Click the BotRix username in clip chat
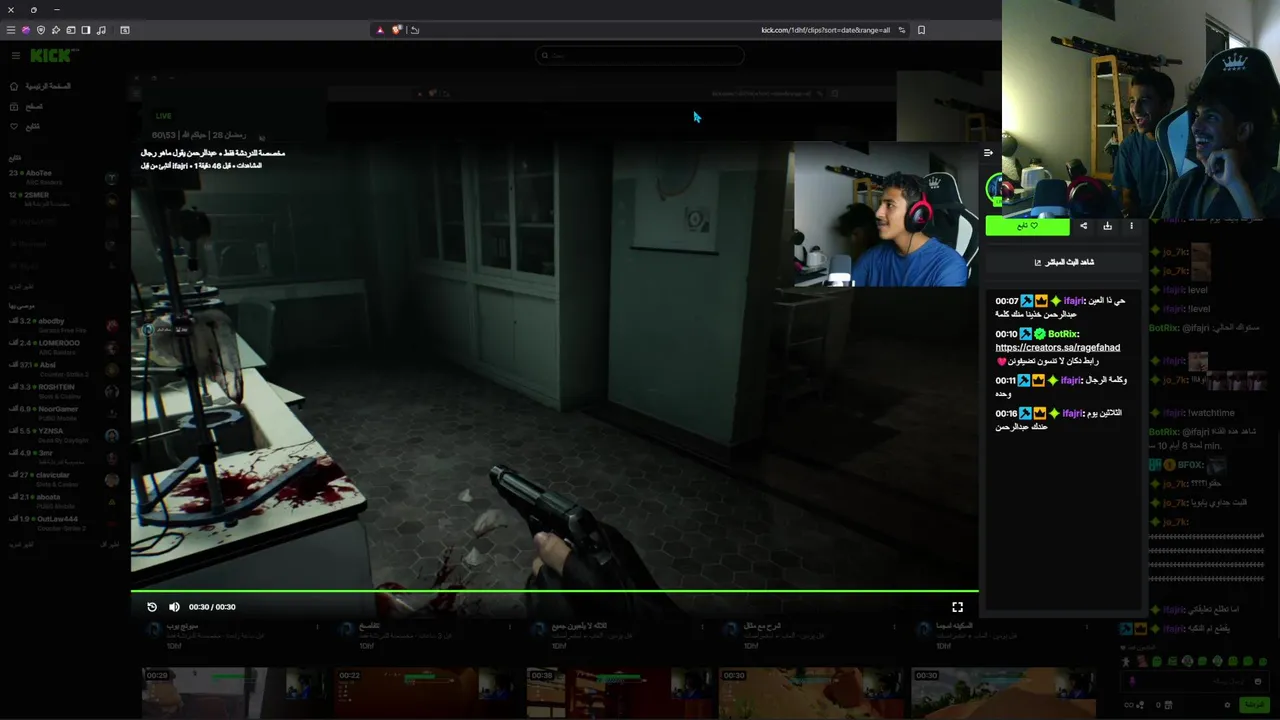The height and width of the screenshot is (720, 1280). click(1063, 334)
